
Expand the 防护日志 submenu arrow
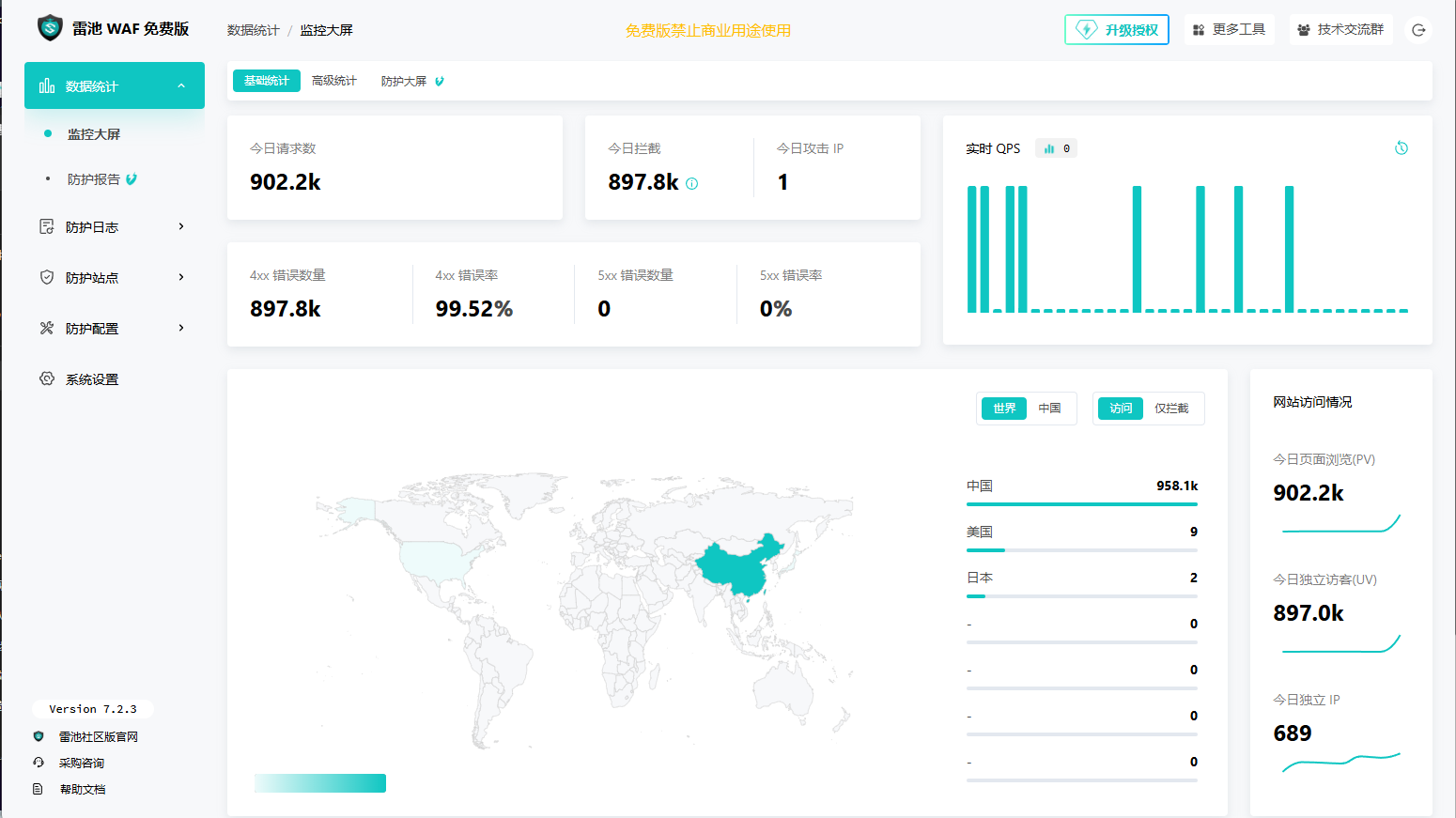181,226
